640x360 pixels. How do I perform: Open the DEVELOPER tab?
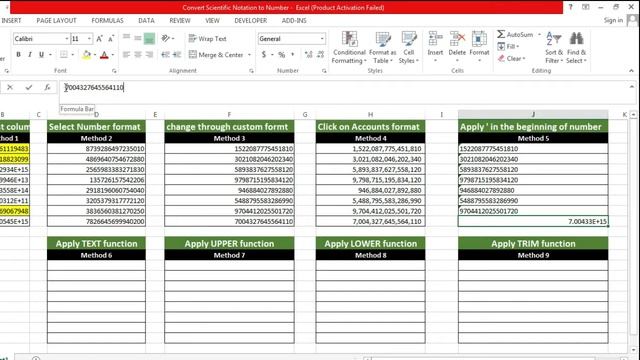251,20
